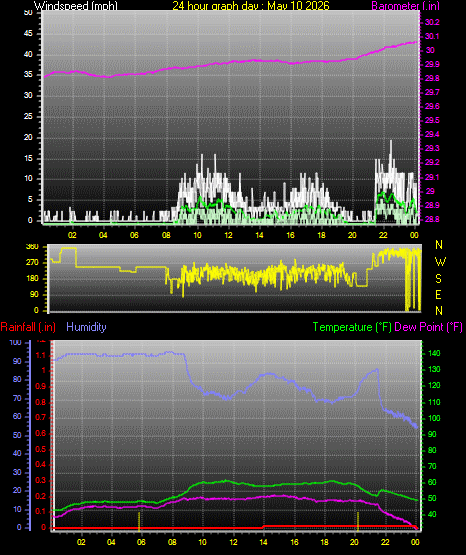Image resolution: width=466 pixels, height=555 pixels.
Task: Click the 24 hour graph day title
Action: pyautogui.click(x=251, y=5)
